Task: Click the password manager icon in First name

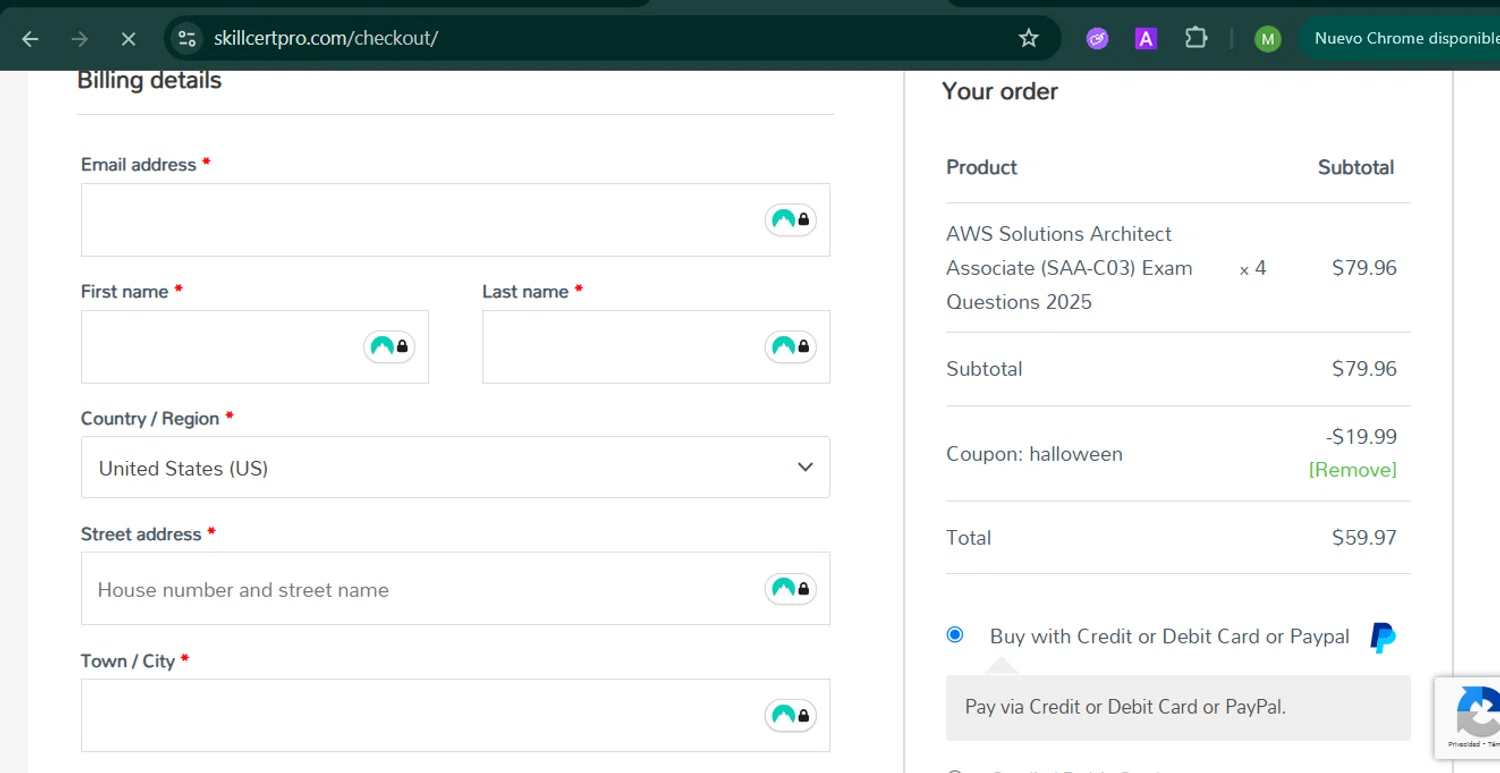Action: coord(389,347)
